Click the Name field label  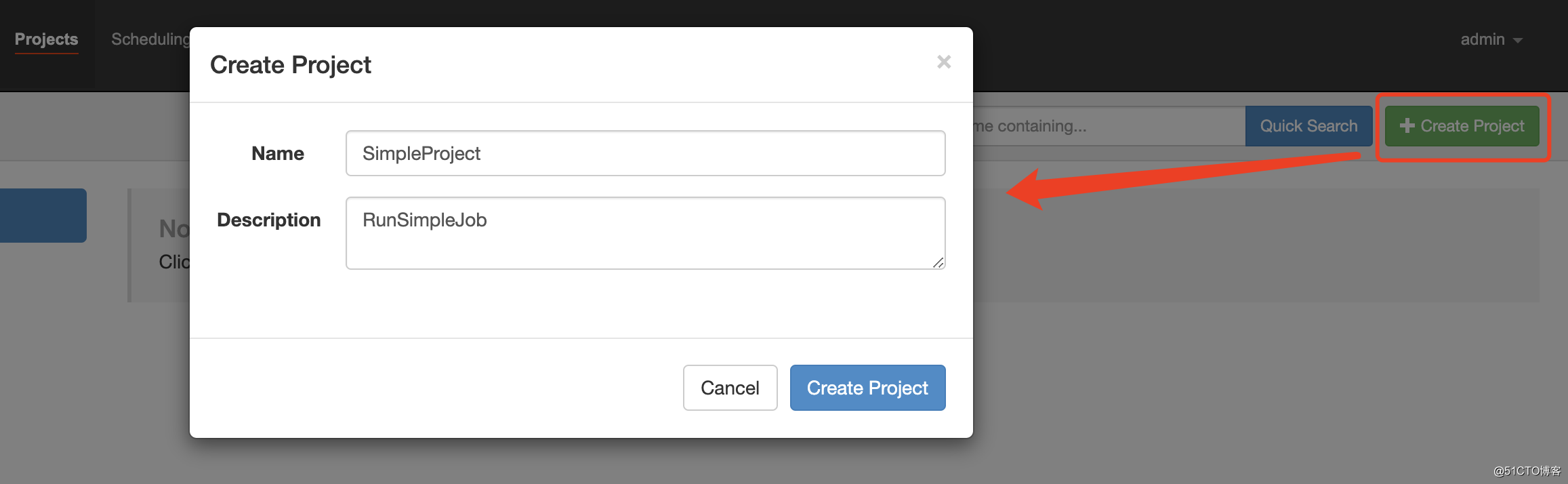pyautogui.click(x=278, y=153)
